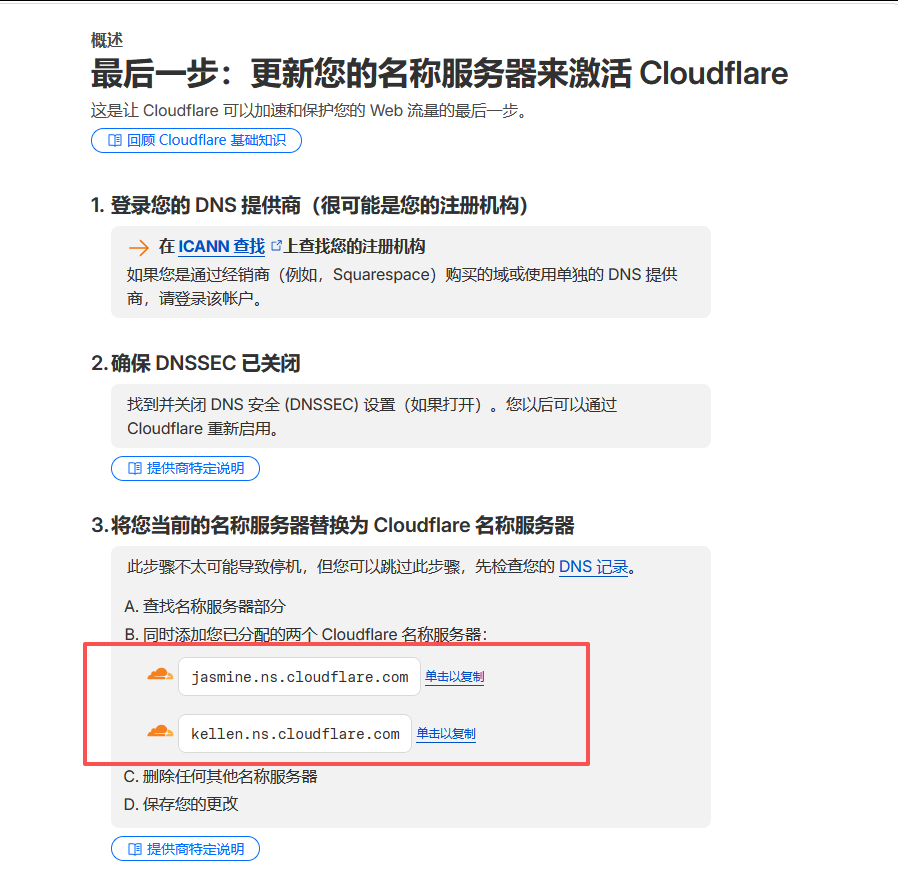Open the 回顾 Cloudflare 基础知识 button
This screenshot has height=878, width=898.
pos(196,140)
